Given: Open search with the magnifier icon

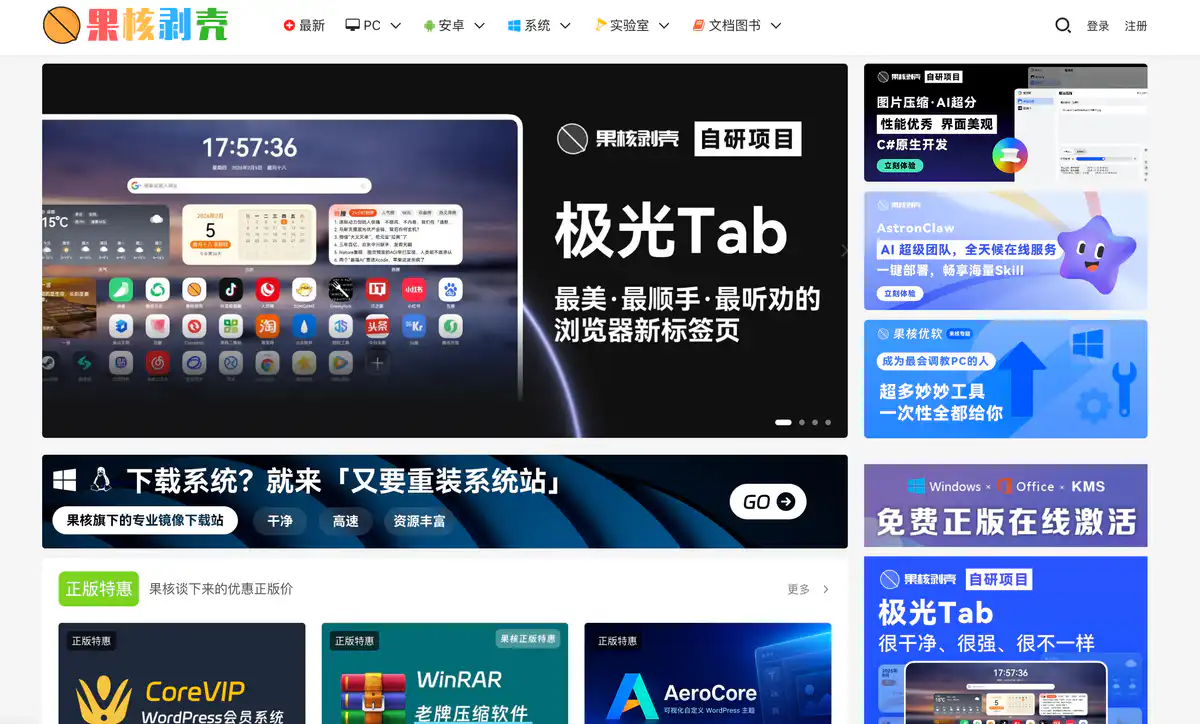Looking at the screenshot, I should pos(1063,25).
